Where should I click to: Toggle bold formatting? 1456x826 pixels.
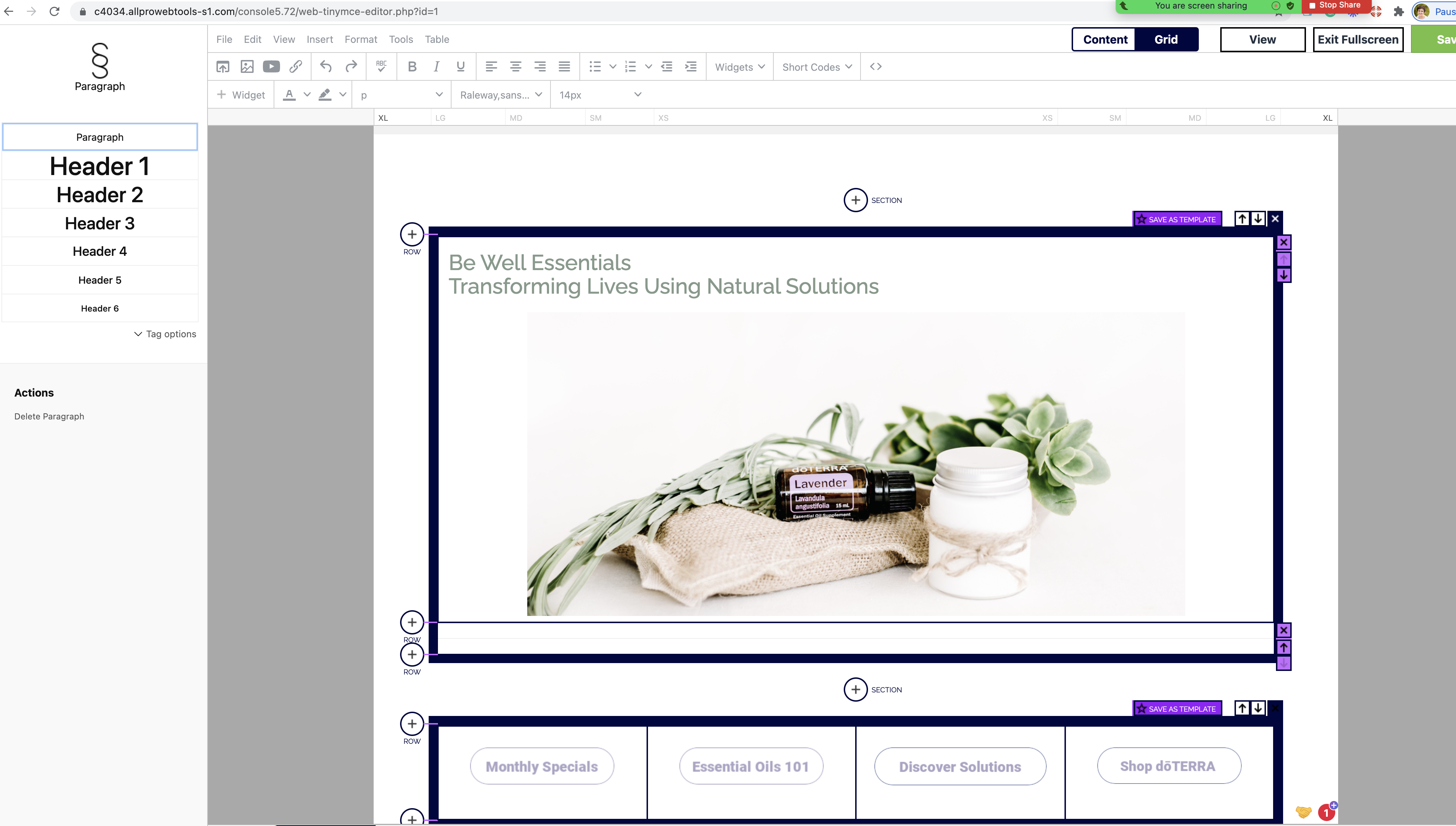[x=412, y=67]
